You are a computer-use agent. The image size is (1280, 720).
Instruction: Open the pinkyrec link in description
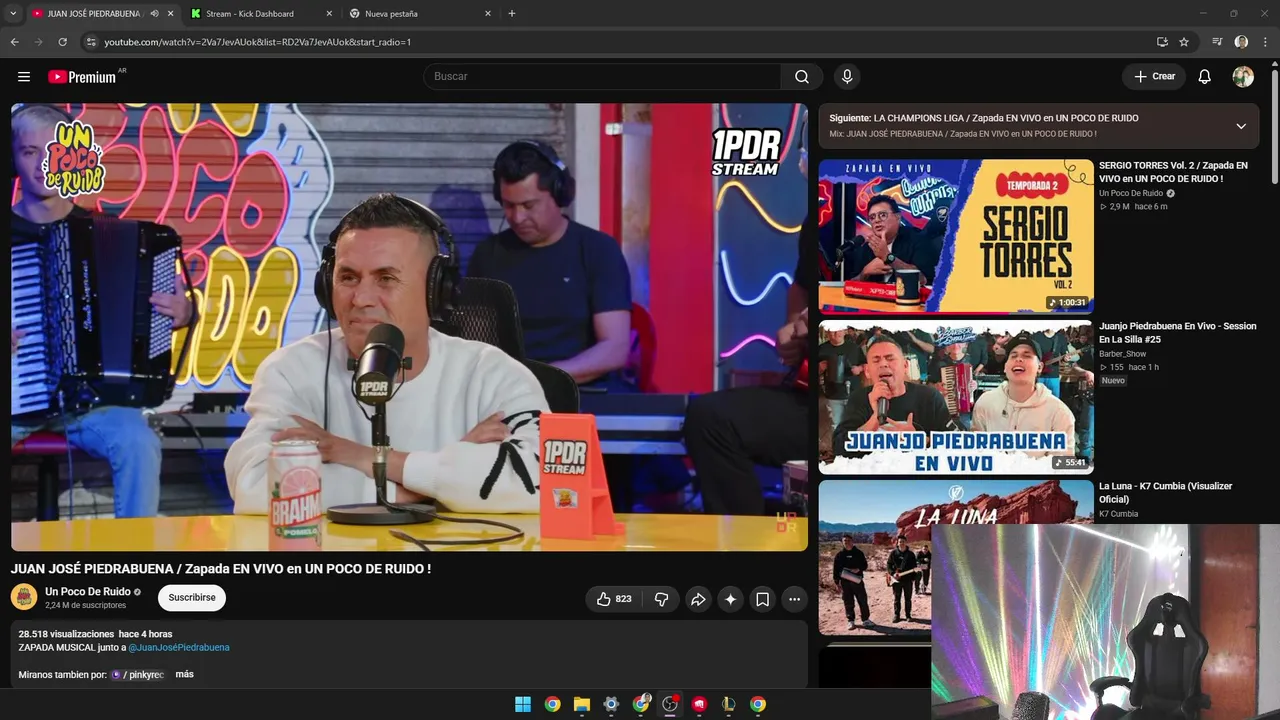pyautogui.click(x=140, y=675)
